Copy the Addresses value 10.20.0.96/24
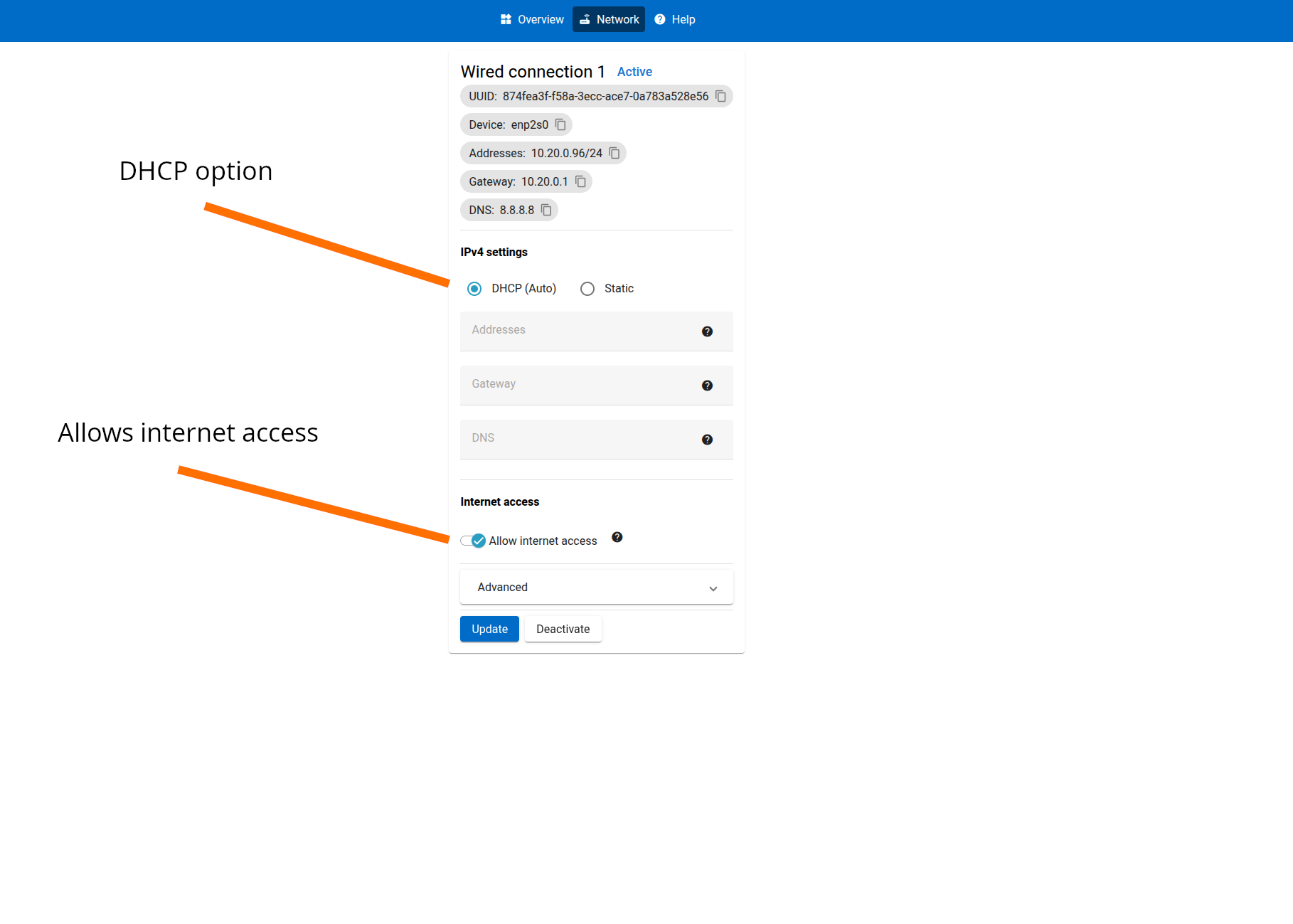 pos(614,153)
